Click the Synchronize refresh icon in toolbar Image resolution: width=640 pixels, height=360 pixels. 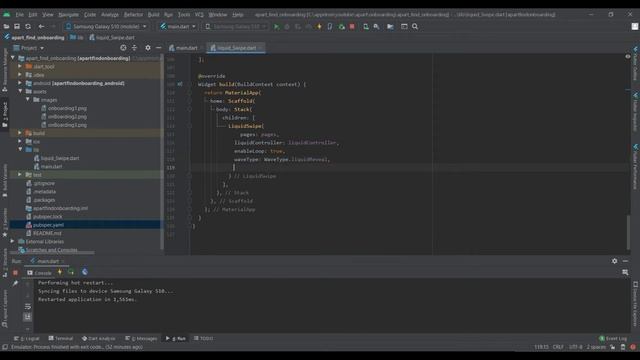tap(28, 27)
